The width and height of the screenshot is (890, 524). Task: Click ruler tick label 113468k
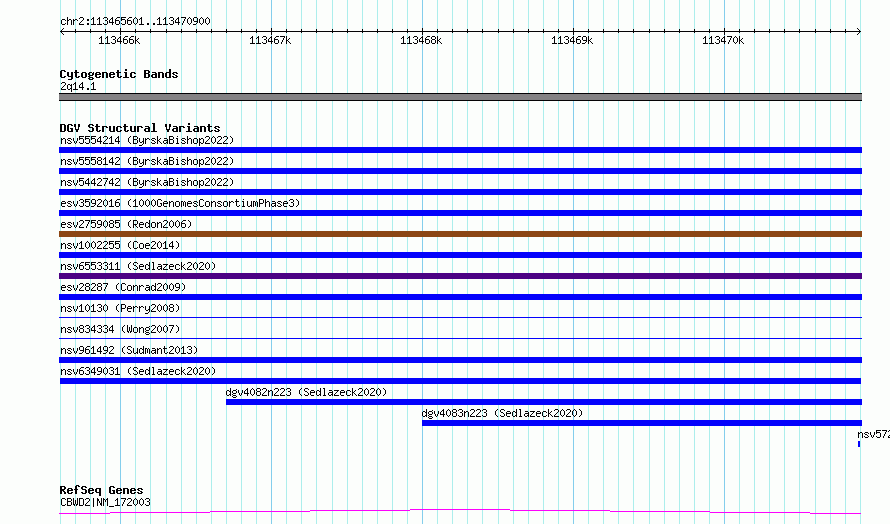[x=421, y=40]
